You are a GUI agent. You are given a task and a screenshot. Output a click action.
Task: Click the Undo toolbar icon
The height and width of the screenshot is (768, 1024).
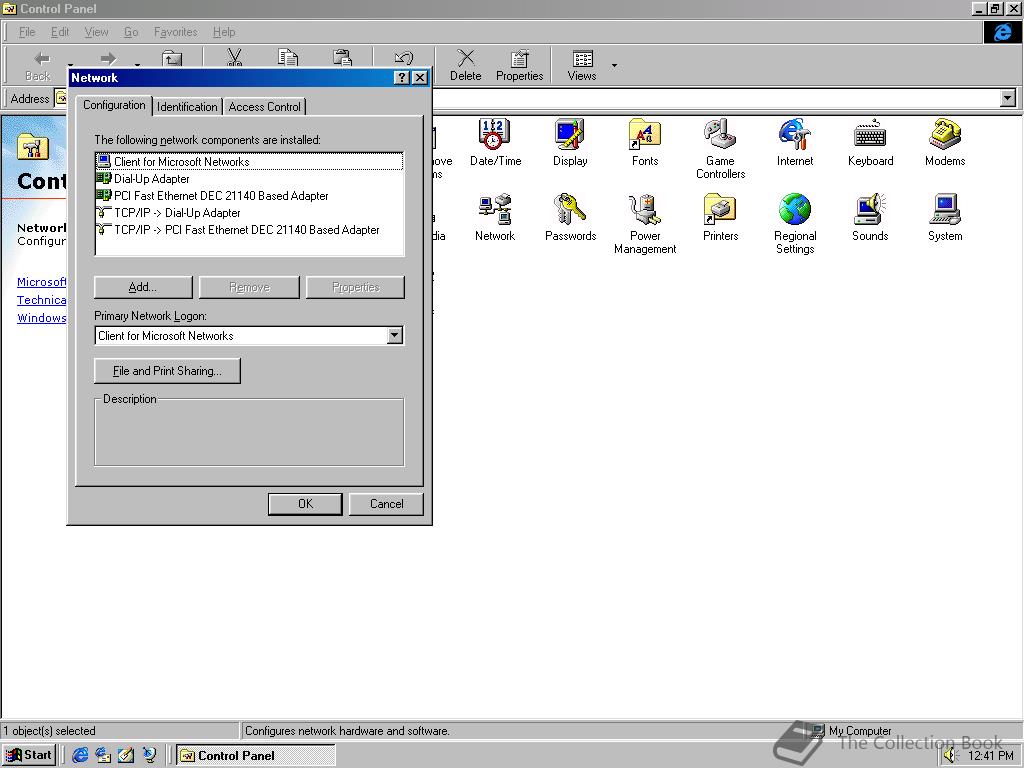point(404,57)
